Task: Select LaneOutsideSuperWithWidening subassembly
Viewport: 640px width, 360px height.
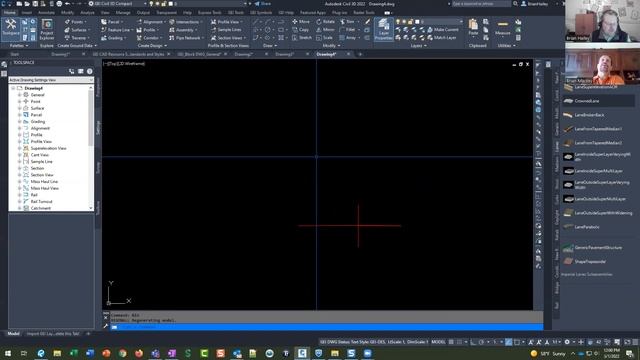Action: 598,213
